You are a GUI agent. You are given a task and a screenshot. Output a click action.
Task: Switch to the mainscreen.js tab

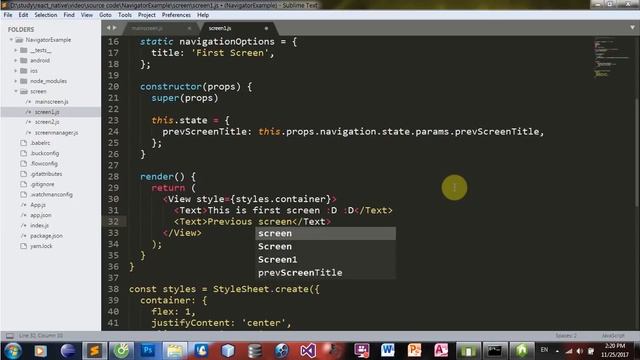[x=147, y=28]
